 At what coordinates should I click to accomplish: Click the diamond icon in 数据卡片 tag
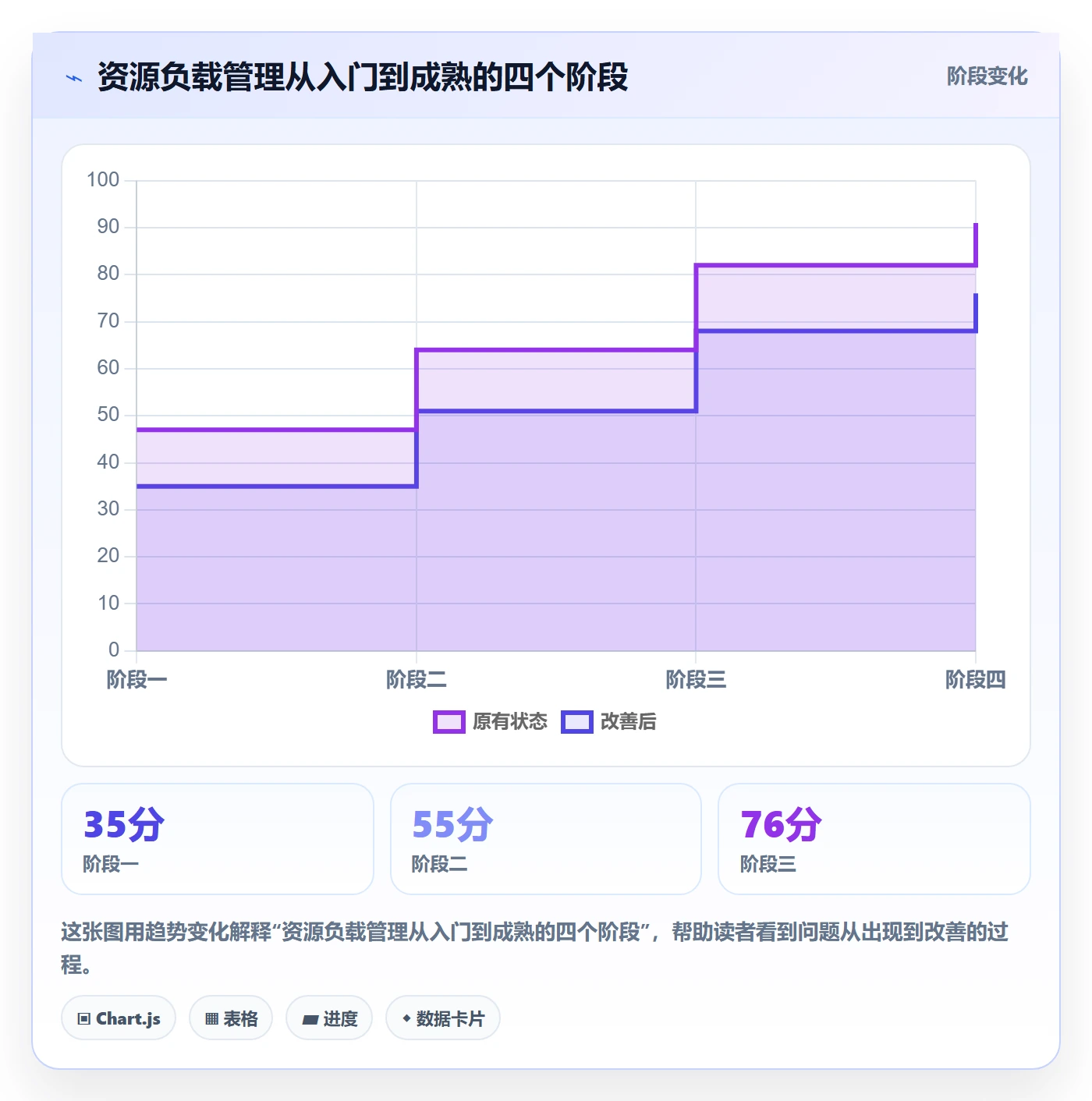click(x=406, y=1018)
